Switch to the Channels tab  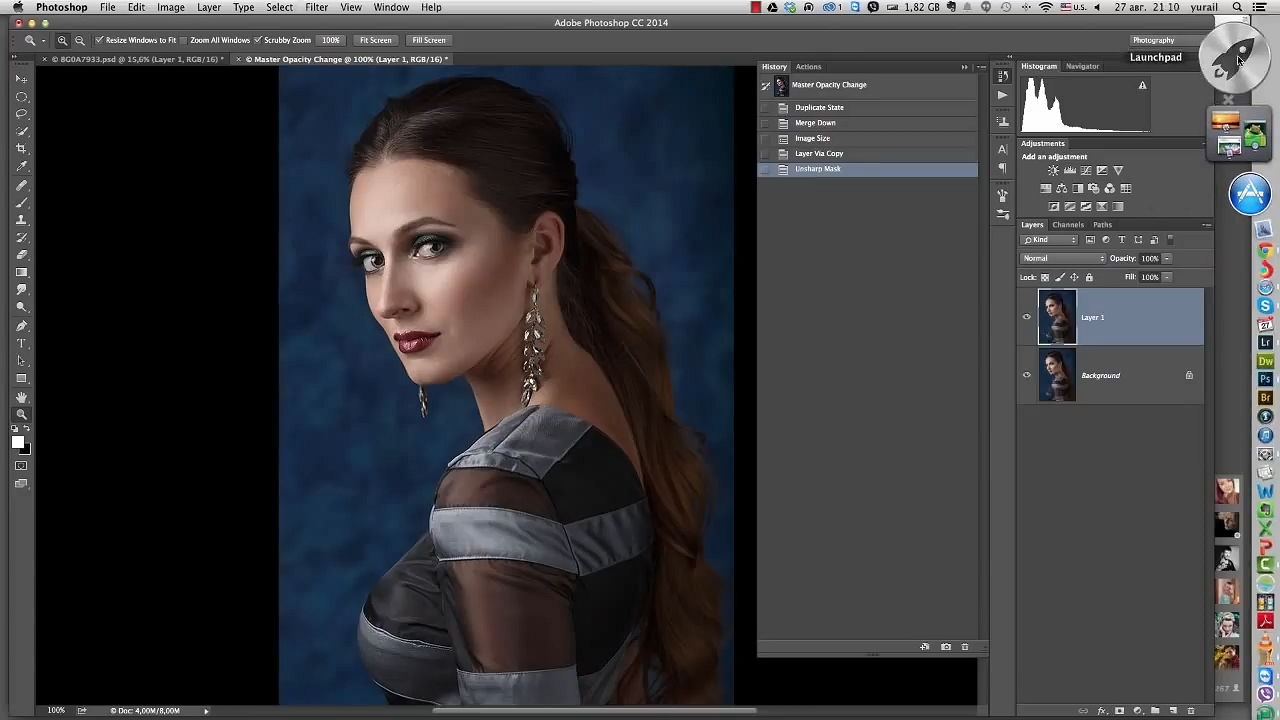pos(1067,225)
